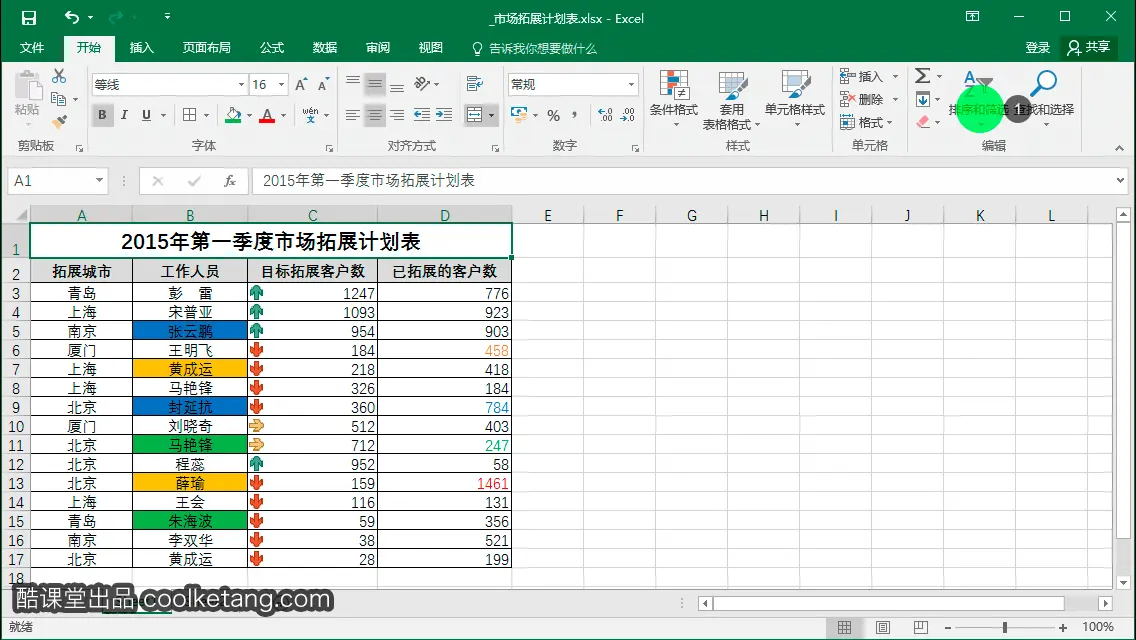1136x640 pixels.
Task: Increase font size with the large A icon
Action: [301, 85]
